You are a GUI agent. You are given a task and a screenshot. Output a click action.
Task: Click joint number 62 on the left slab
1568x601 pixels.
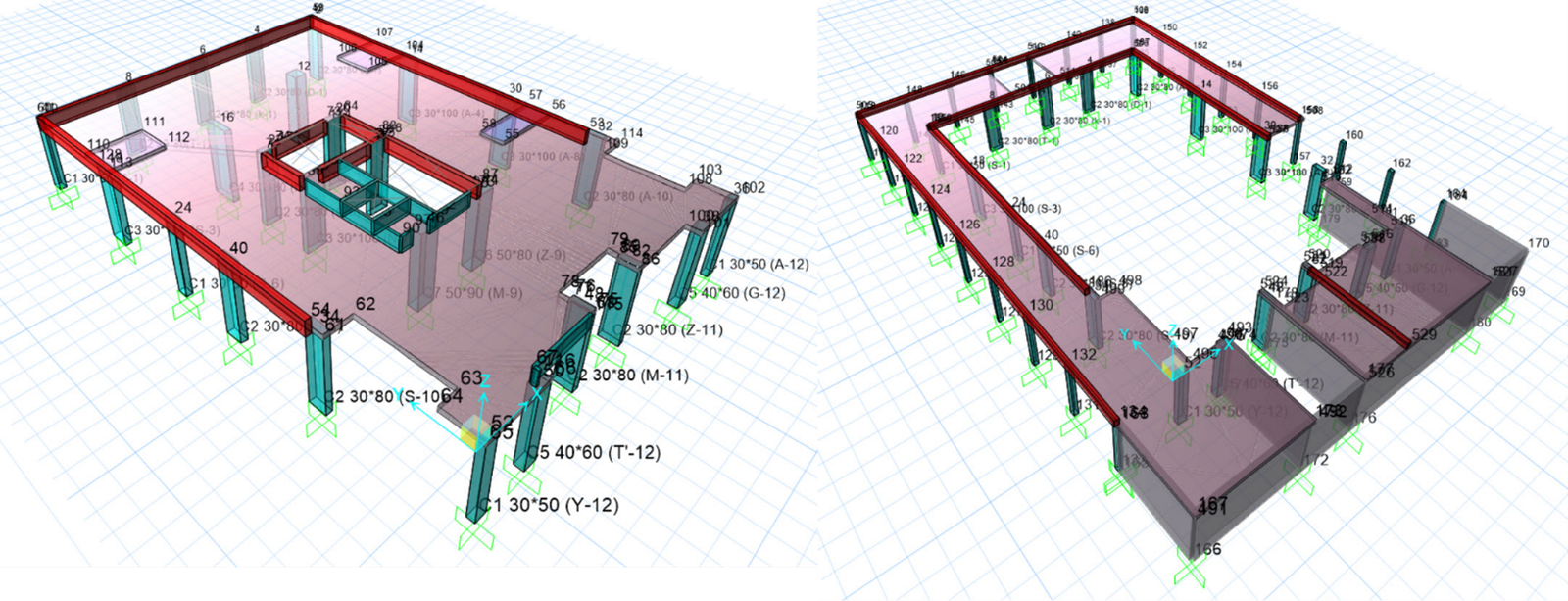pyautogui.click(x=366, y=304)
